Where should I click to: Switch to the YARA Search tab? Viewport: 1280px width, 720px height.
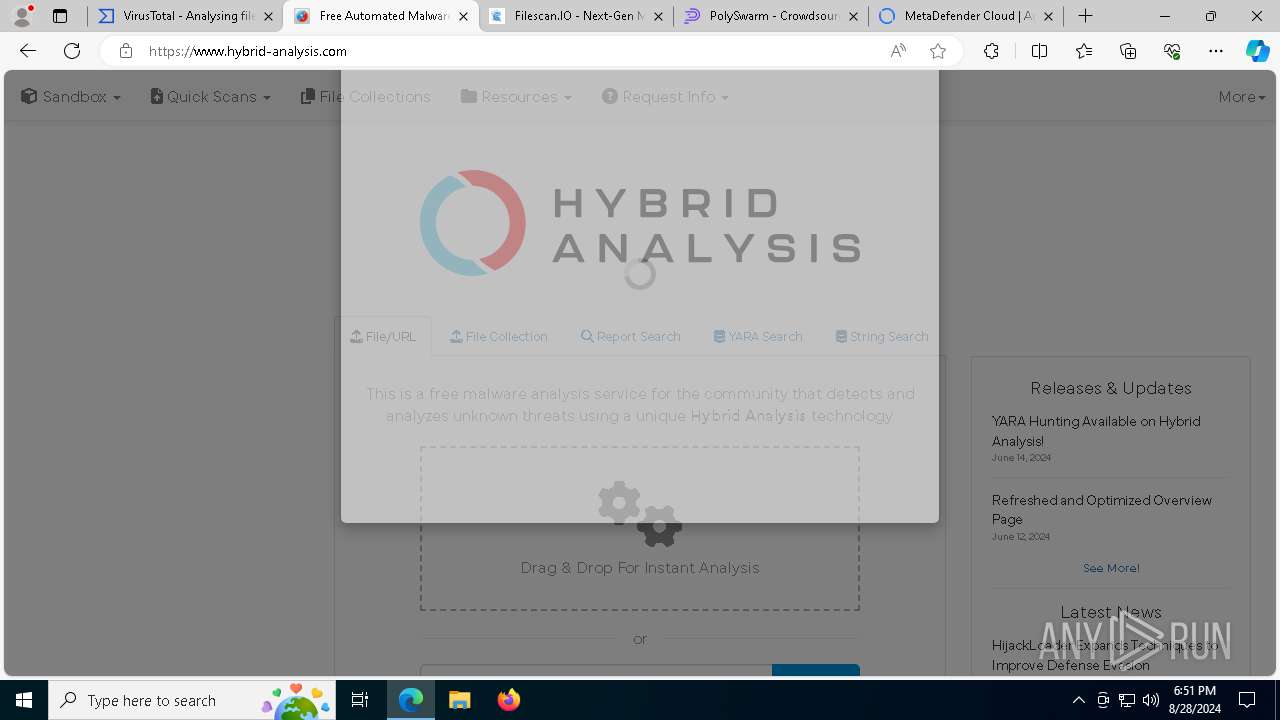(758, 337)
